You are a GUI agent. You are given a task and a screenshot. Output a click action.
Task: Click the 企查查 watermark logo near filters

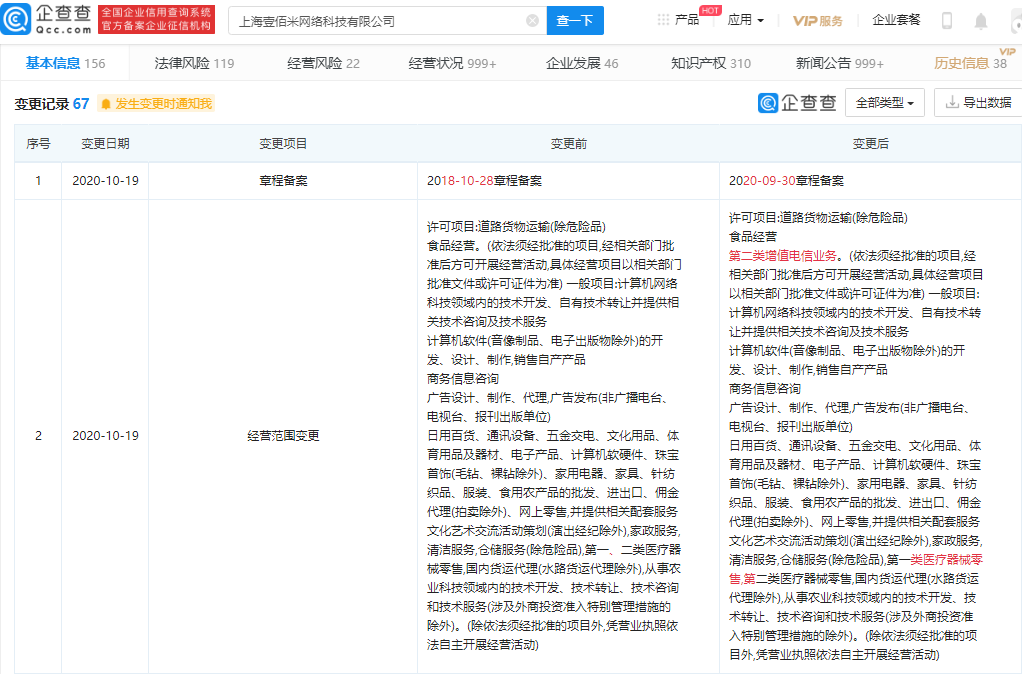click(797, 103)
